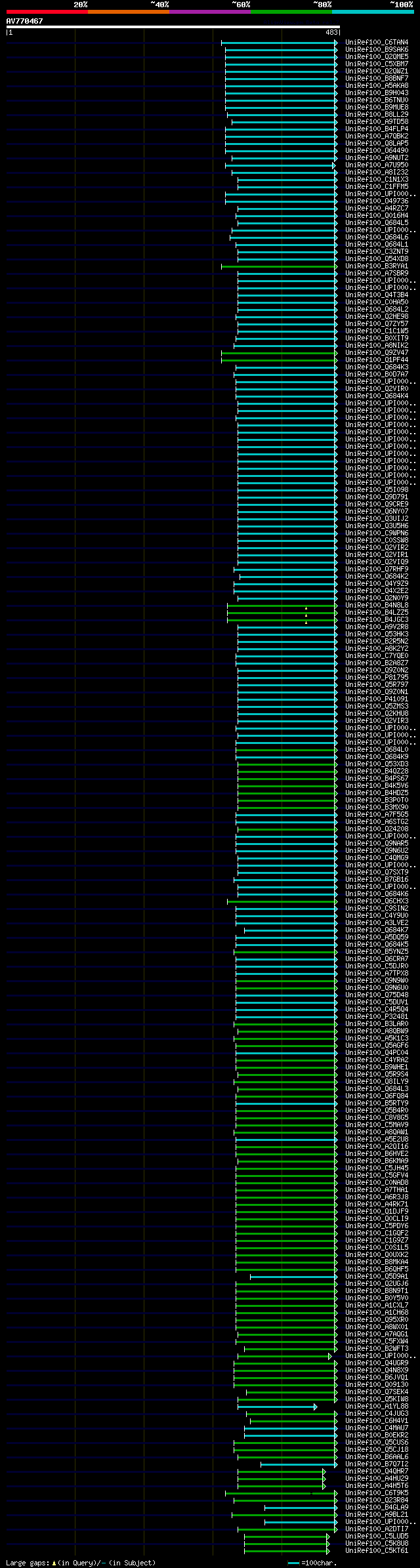The image size is (420, 1568).
Task: Open hit UniRef100_B9H043
Action: [377, 93]
